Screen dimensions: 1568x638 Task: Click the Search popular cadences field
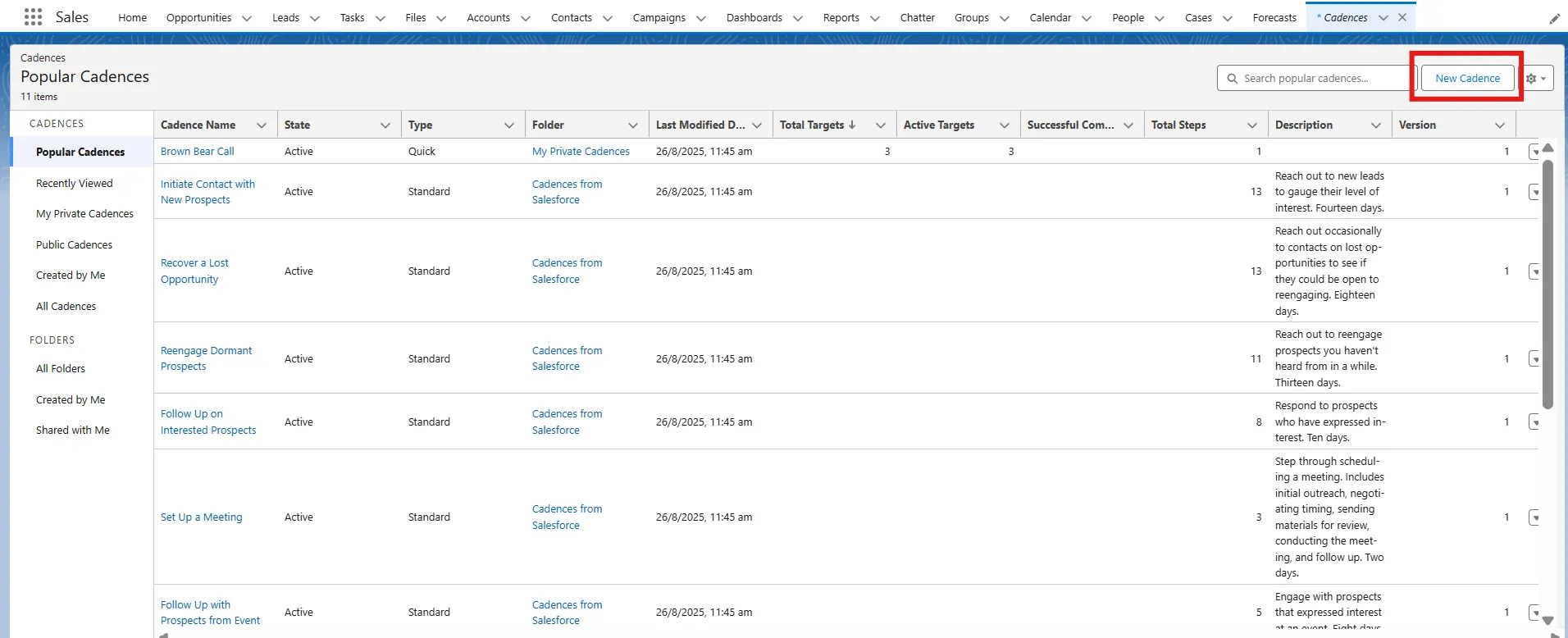tap(1316, 79)
